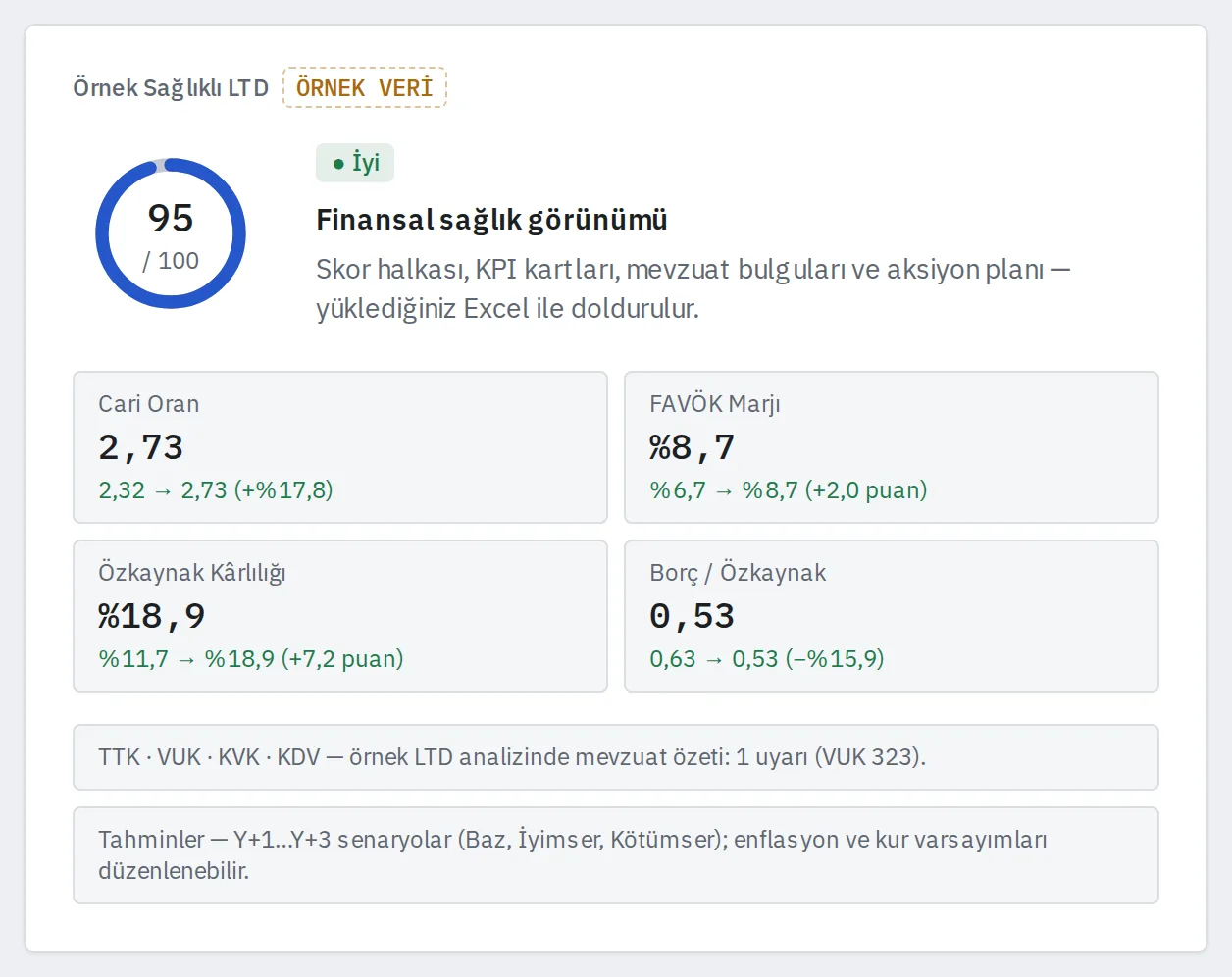The width and height of the screenshot is (1232, 977).
Task: Click the Cari Oran value 2,73
Action: pyautogui.click(x=141, y=447)
